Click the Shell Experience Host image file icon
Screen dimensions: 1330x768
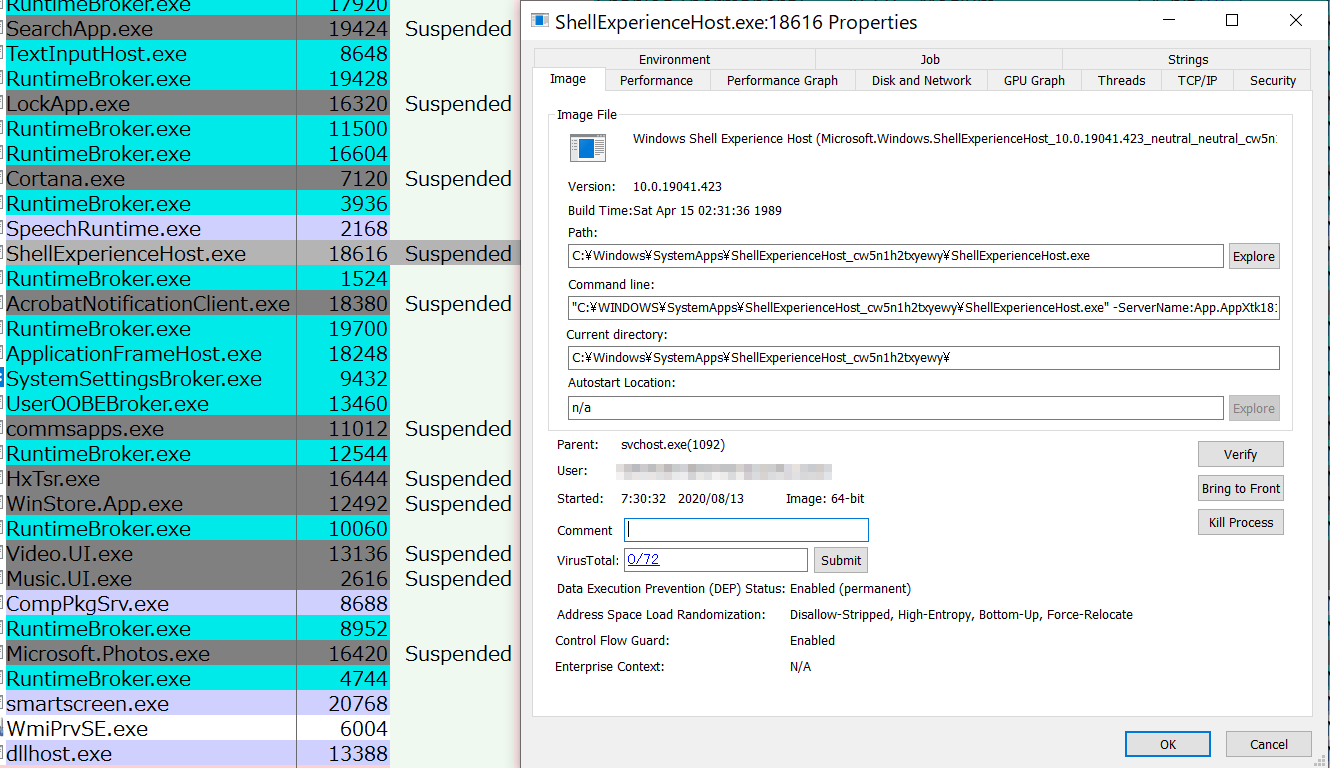pos(588,148)
